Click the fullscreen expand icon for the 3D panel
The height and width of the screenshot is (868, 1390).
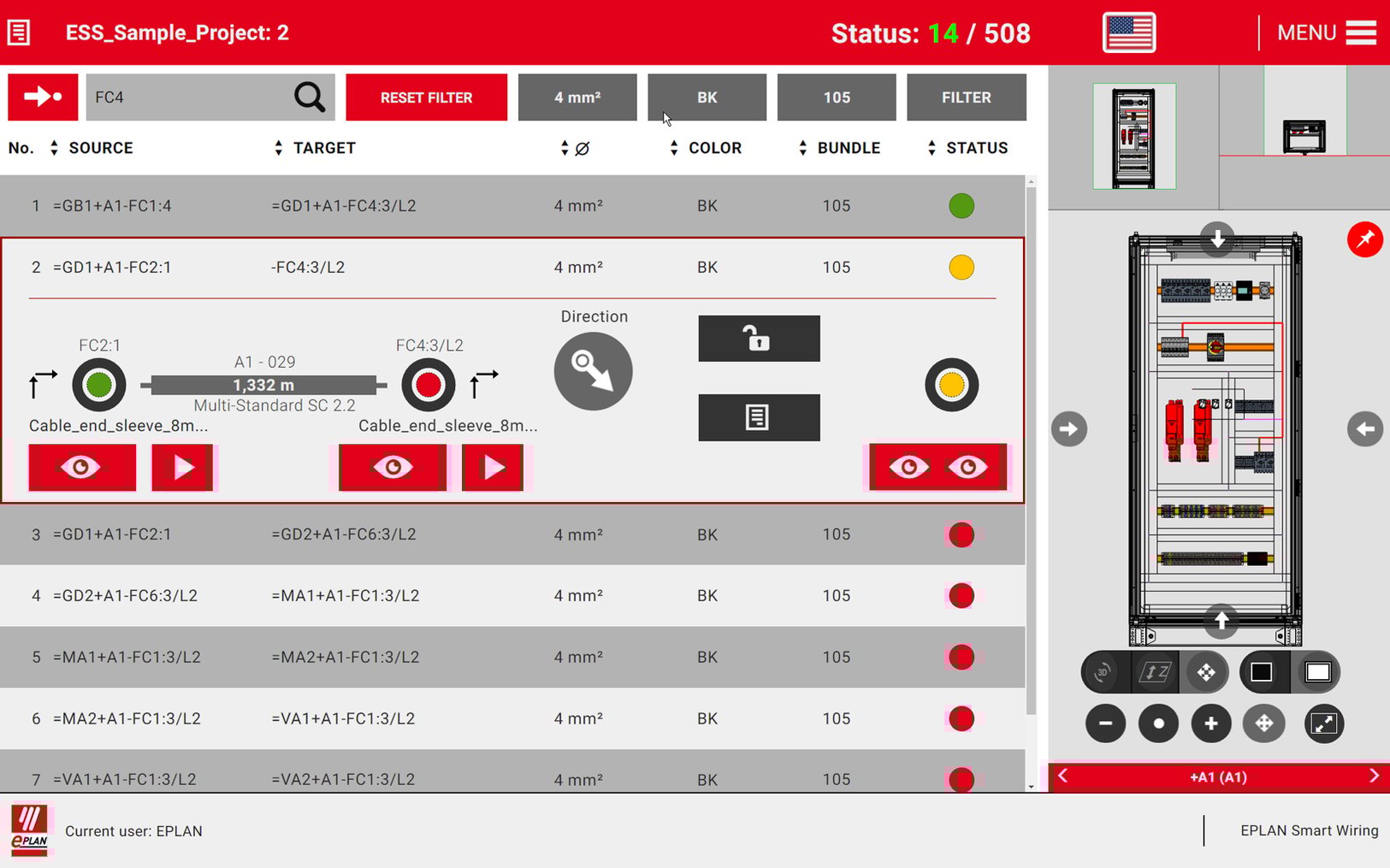click(x=1323, y=723)
